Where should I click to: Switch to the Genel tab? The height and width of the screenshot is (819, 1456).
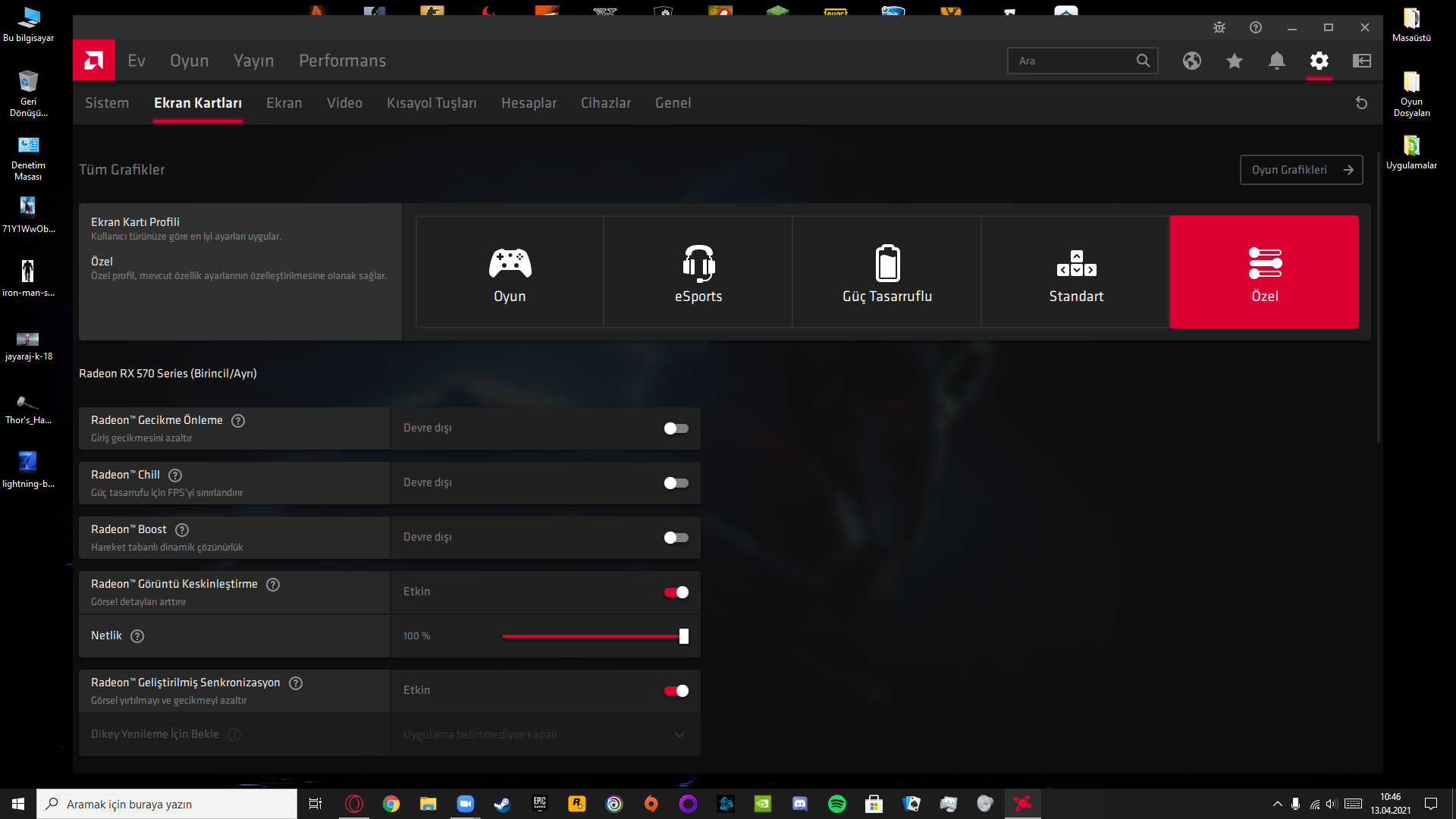[x=673, y=103]
